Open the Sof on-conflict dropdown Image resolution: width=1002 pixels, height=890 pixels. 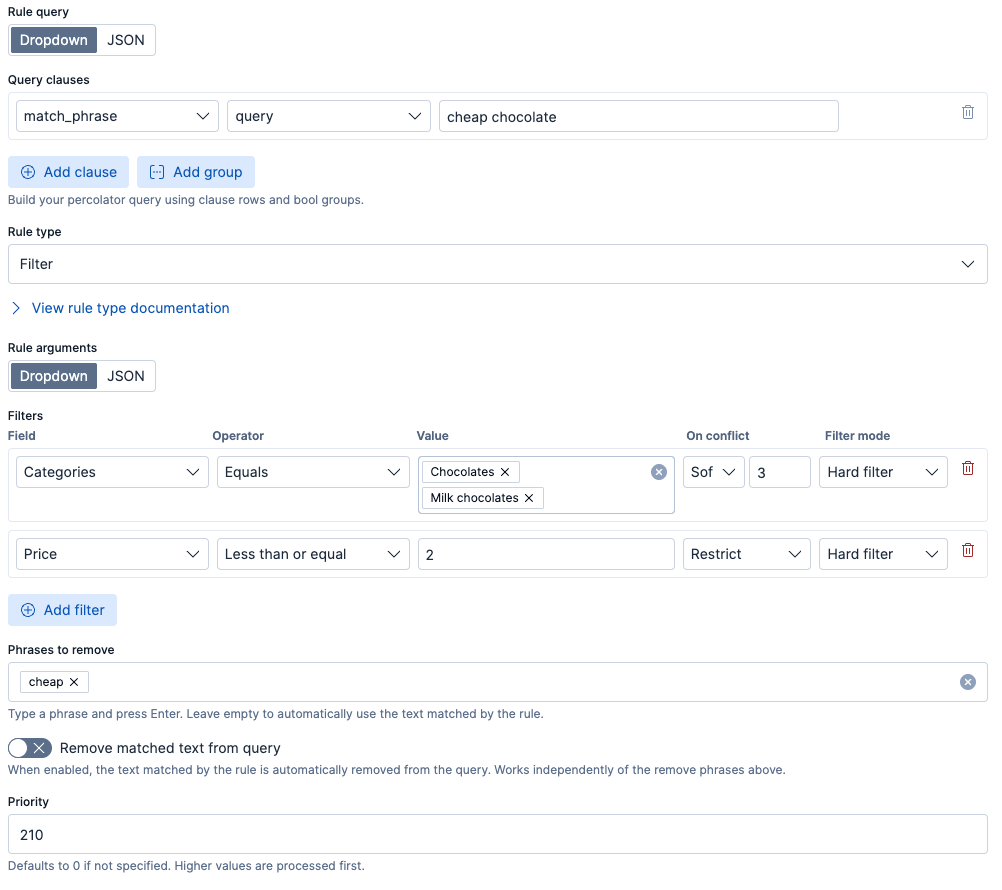(x=713, y=472)
